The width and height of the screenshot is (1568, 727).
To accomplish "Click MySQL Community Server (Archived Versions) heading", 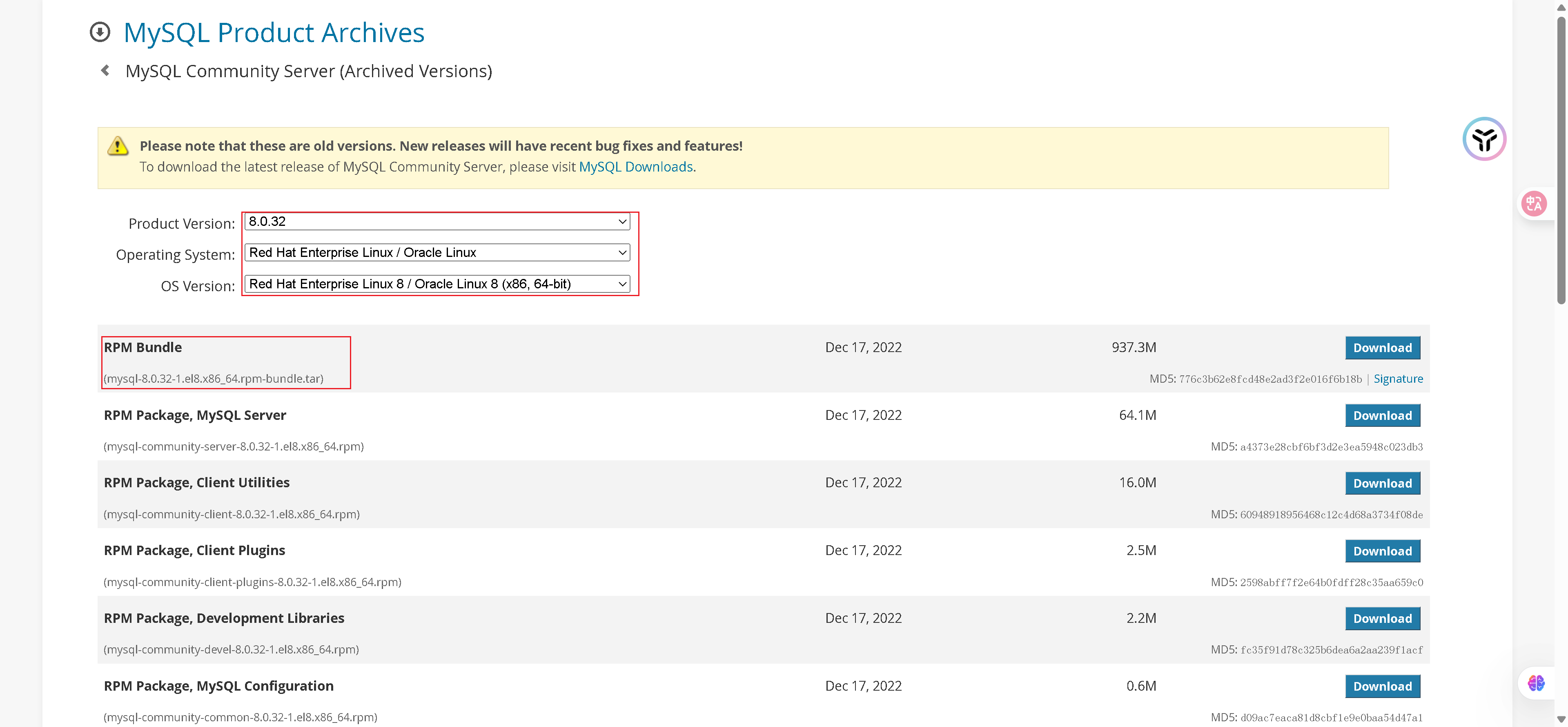I will coord(309,71).
